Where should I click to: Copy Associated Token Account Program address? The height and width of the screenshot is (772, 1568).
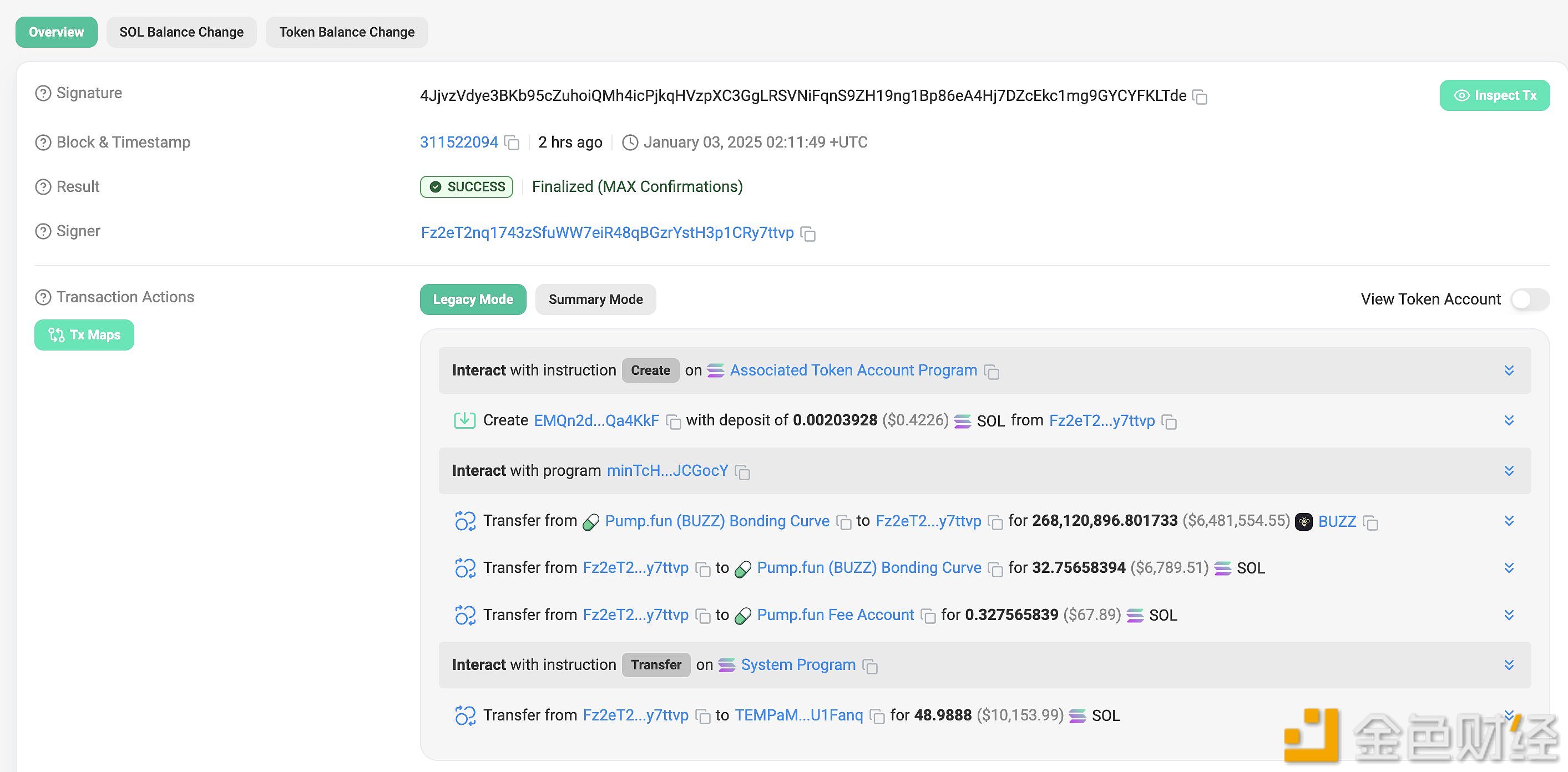tap(991, 371)
